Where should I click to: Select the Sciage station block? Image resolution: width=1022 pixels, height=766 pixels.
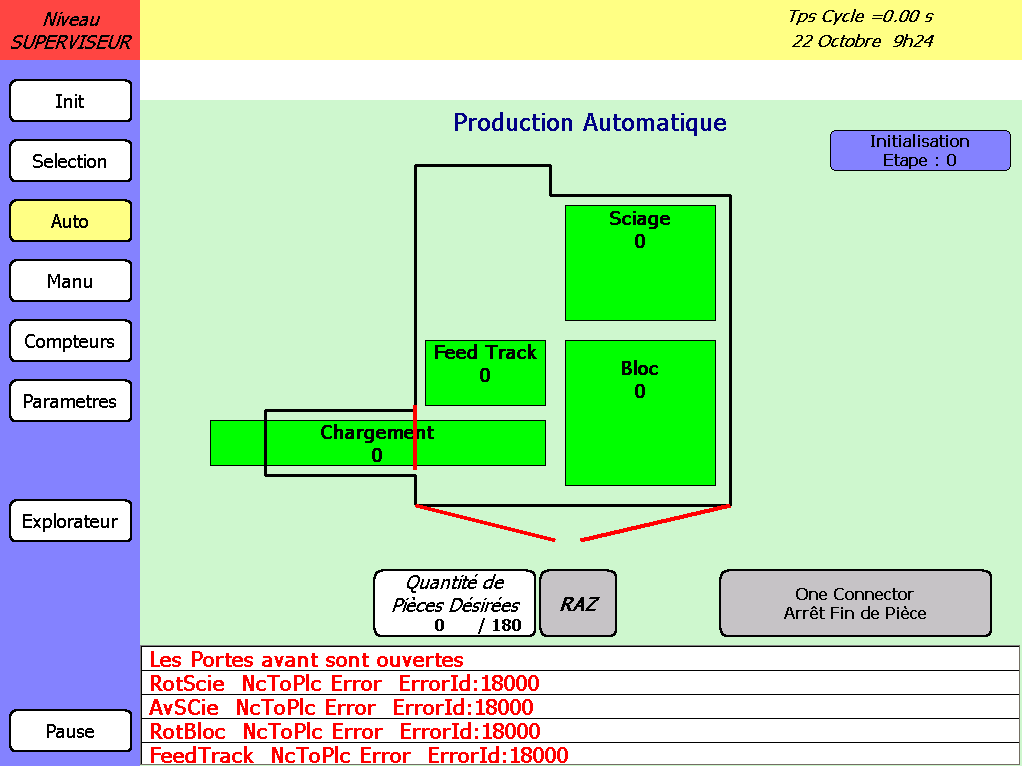[640, 263]
